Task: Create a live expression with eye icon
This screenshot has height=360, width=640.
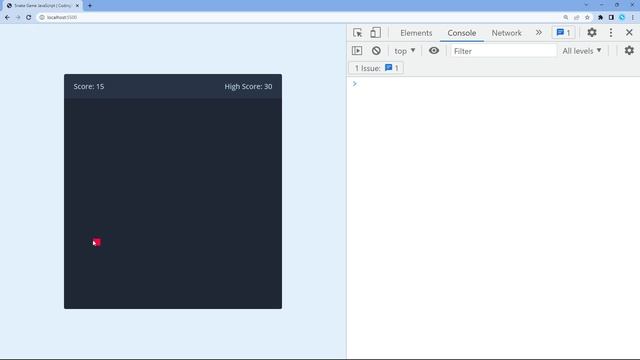Action: point(434,51)
